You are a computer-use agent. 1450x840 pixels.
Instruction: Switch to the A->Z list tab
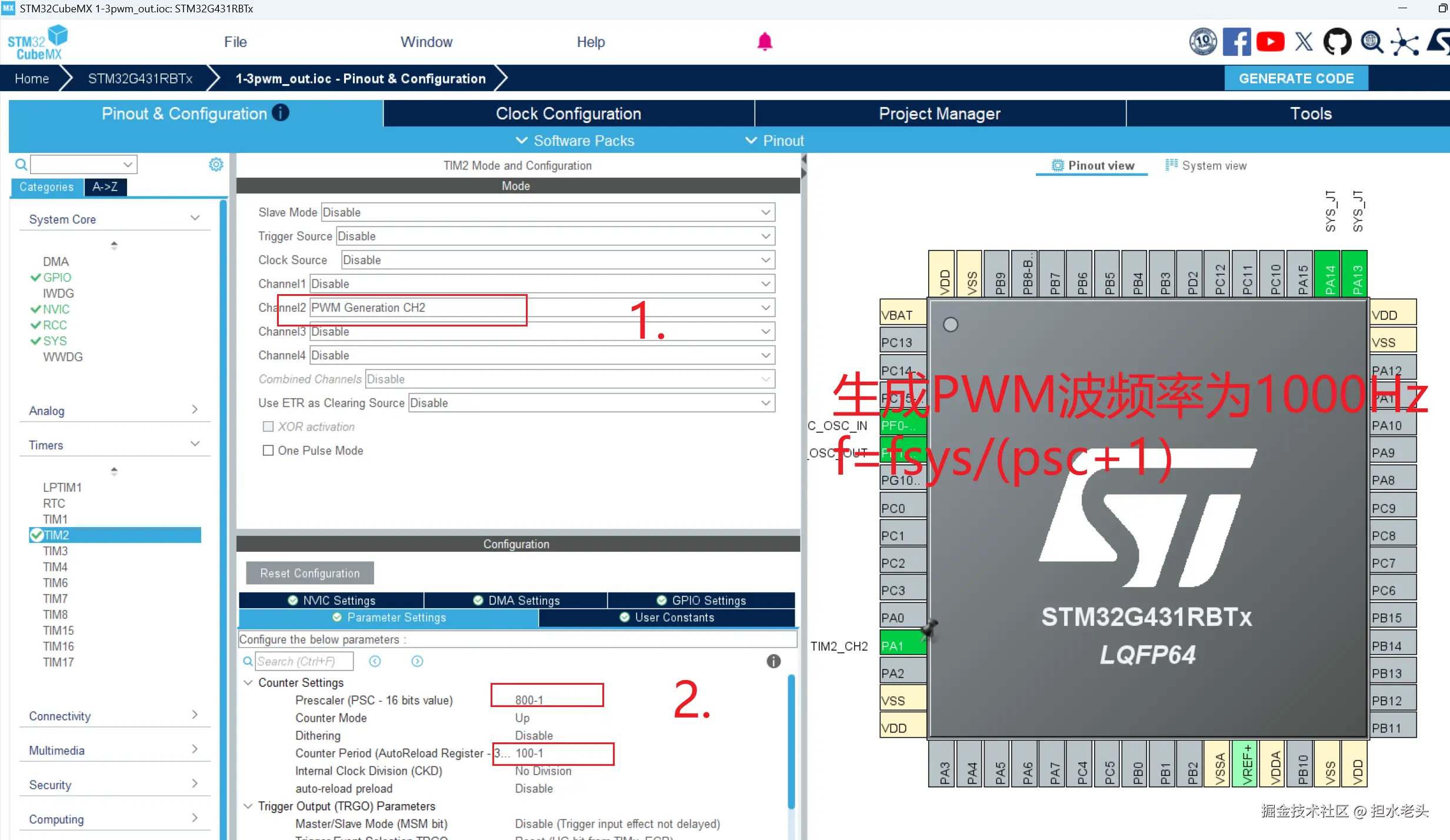105,186
